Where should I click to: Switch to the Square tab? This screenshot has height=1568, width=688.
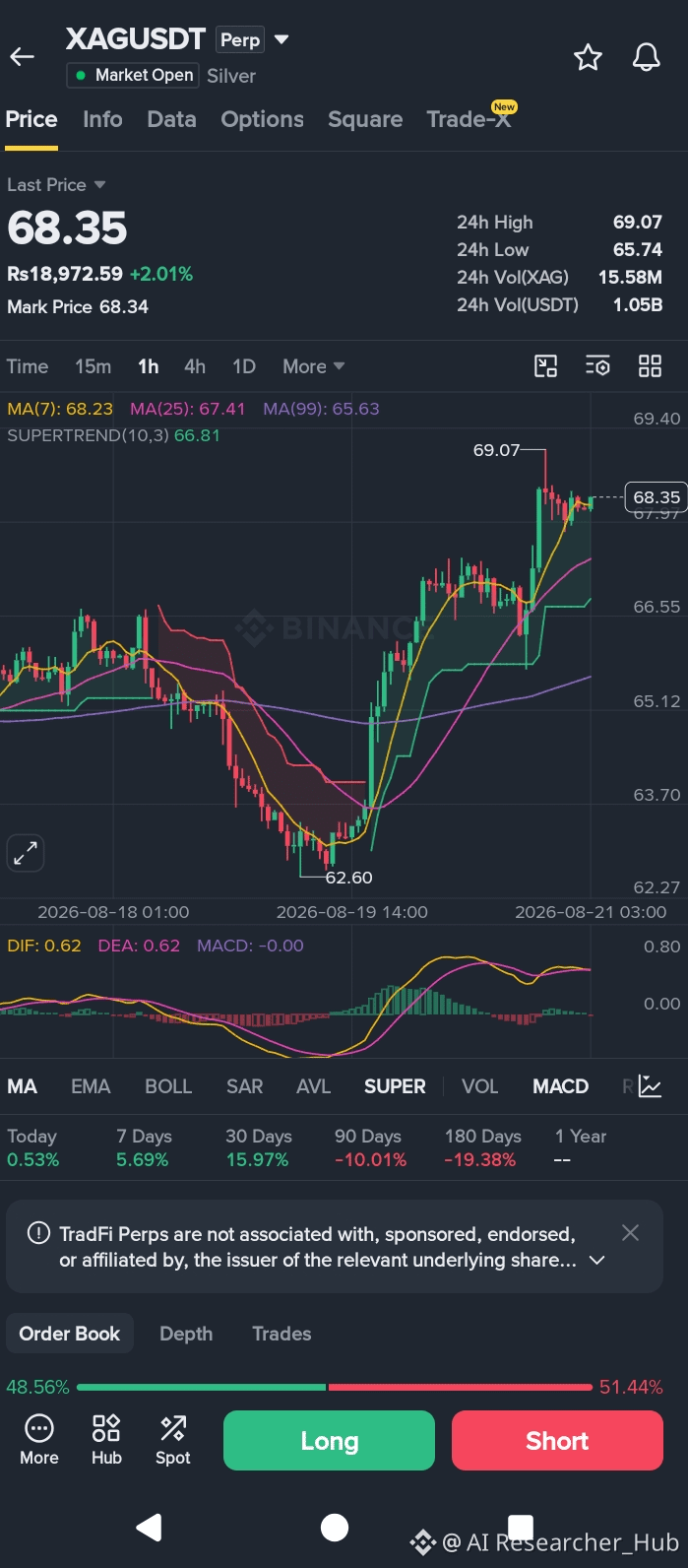365,119
